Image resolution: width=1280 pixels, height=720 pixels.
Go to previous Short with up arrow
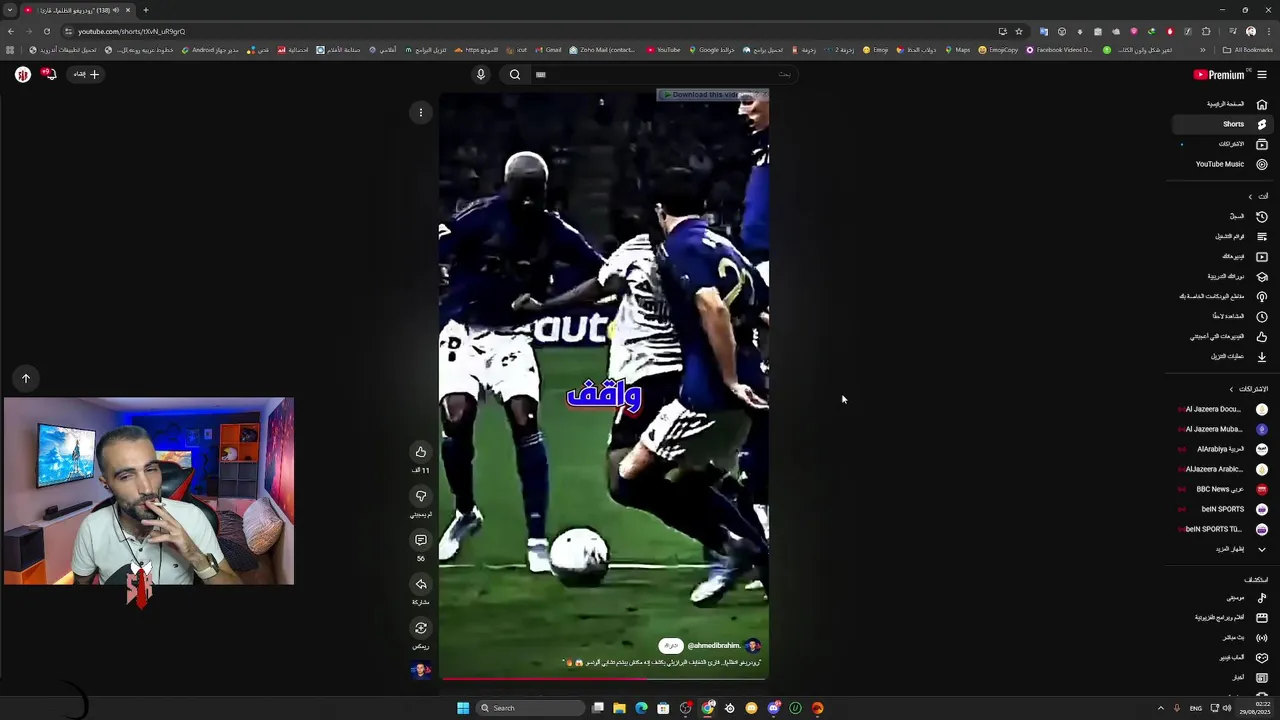(x=26, y=378)
